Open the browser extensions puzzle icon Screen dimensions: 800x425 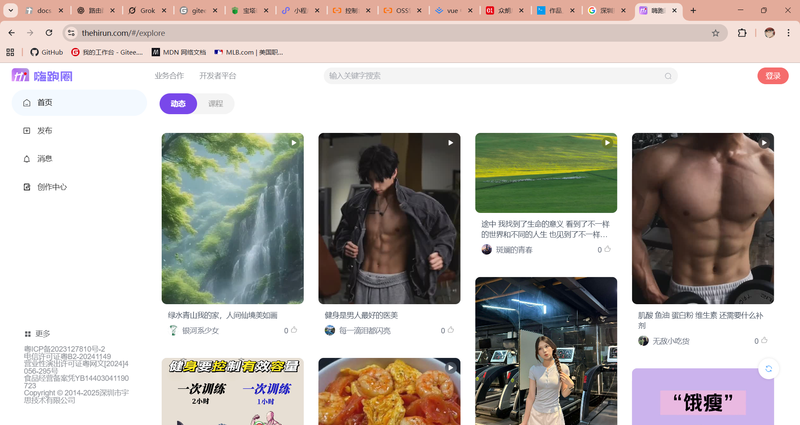tap(742, 33)
